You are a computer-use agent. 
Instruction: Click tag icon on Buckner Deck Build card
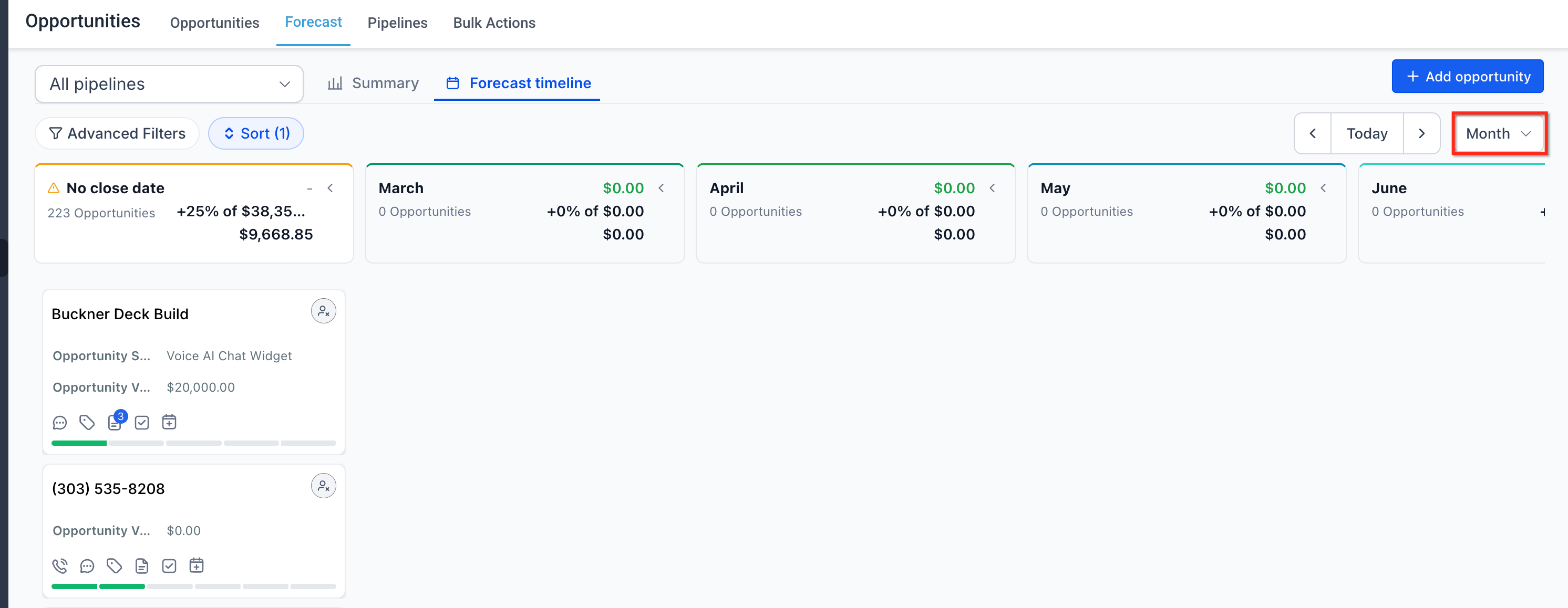[x=87, y=423]
